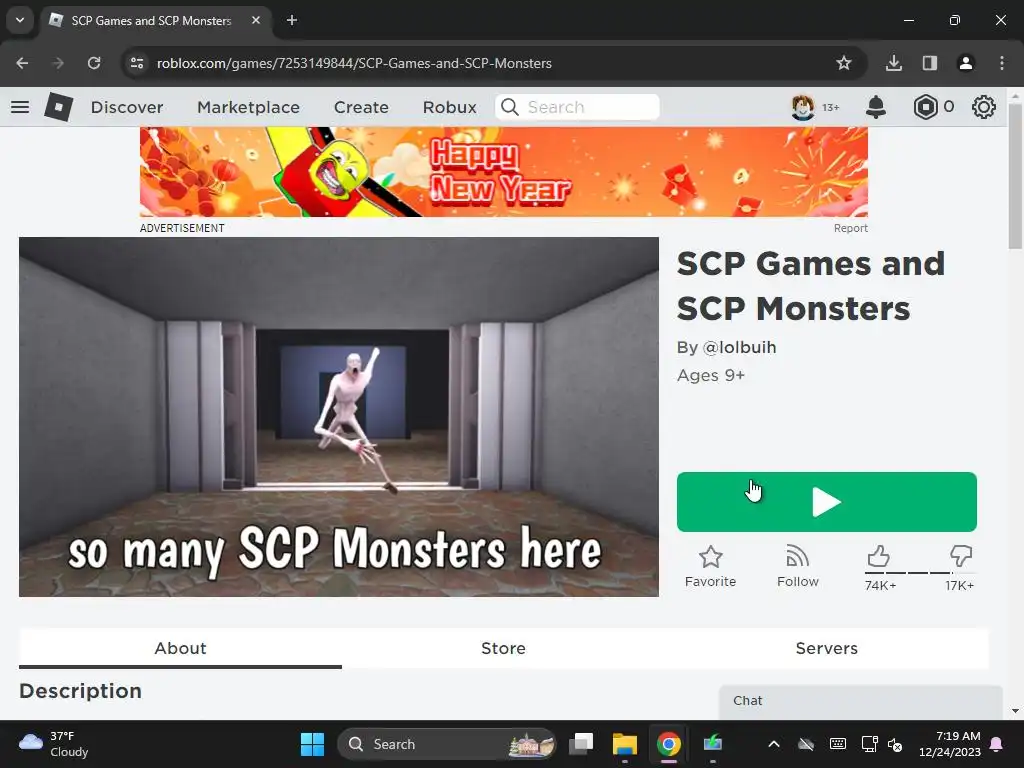Click the Windows taskbar search box
1024x768 pixels.
point(447,744)
